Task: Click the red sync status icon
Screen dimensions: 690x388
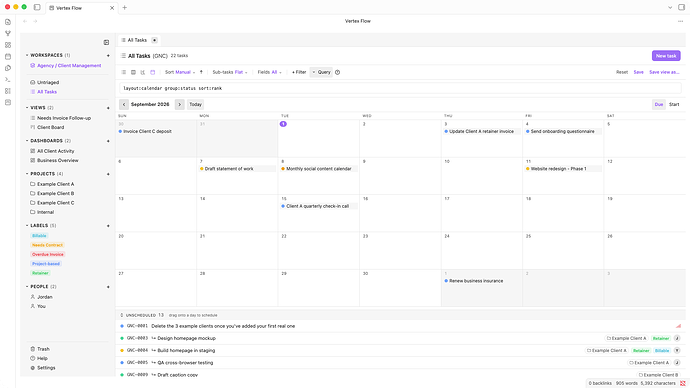Action: [x=683, y=383]
